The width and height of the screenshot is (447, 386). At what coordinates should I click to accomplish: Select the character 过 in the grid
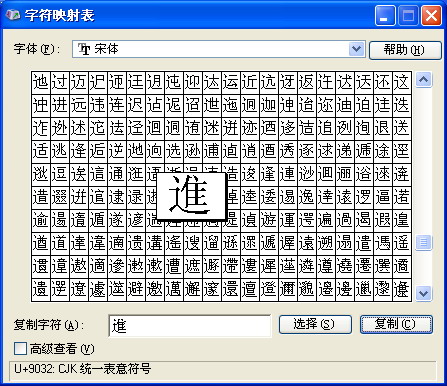pos(60,82)
